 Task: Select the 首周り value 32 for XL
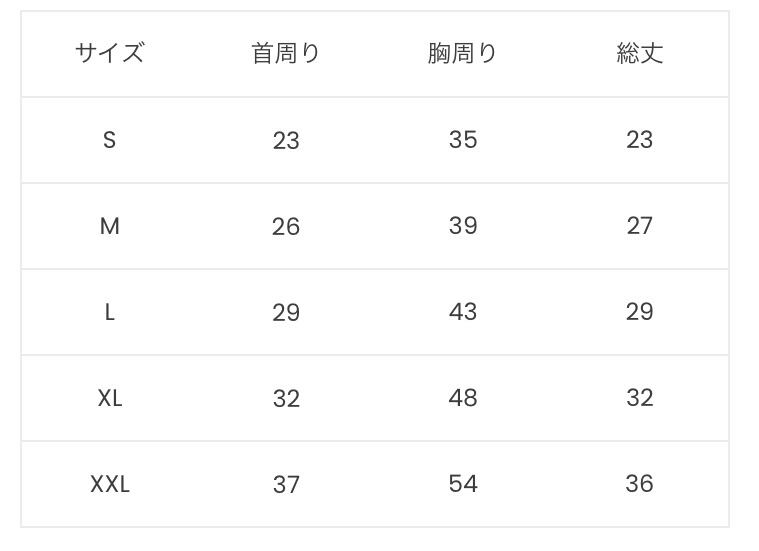click(286, 398)
